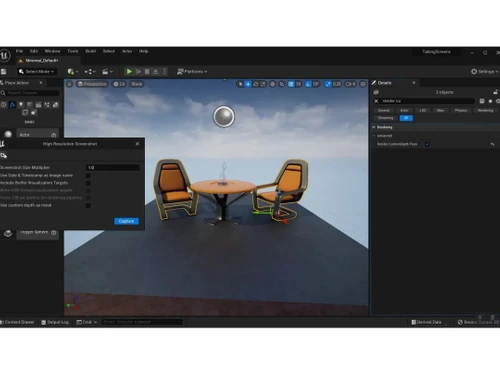The height and width of the screenshot is (375, 500).
Task: Open the camera speed setting
Action: (x=350, y=84)
